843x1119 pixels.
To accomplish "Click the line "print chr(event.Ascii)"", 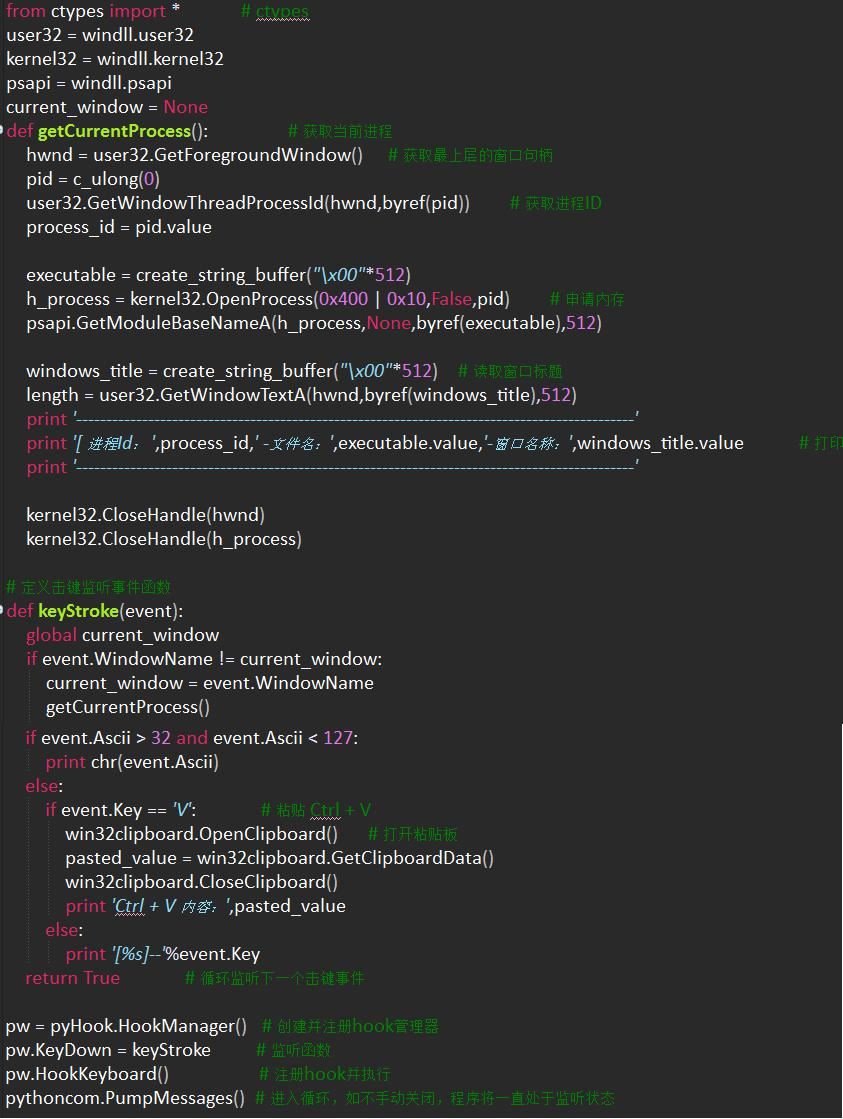I will [132, 762].
